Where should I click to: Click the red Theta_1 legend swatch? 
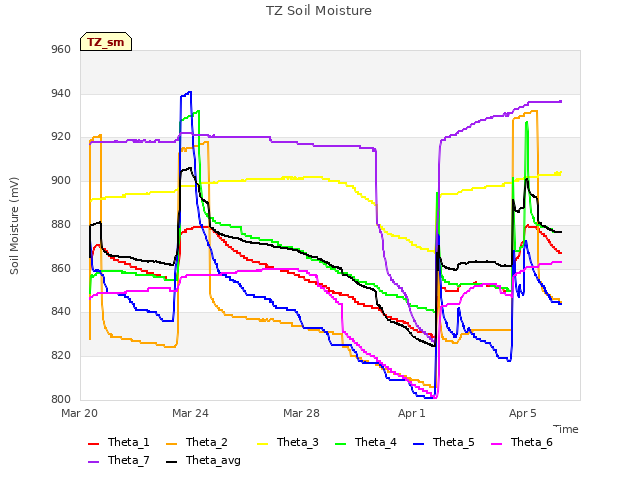pyautogui.click(x=93, y=444)
